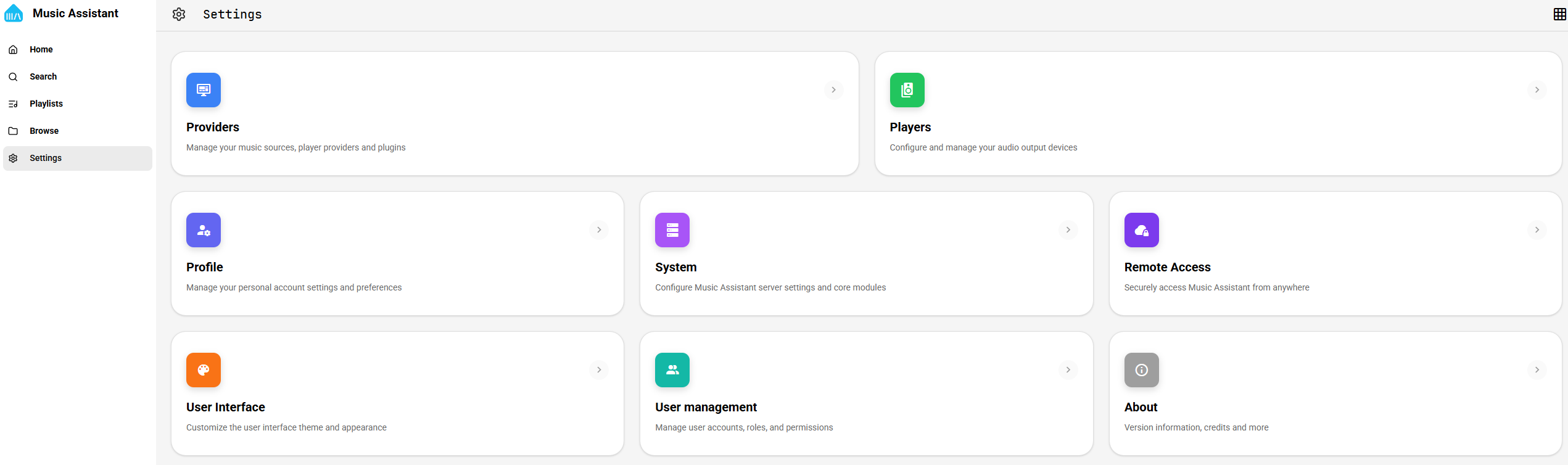Open Remote Access via its right chevron
1568x465 pixels.
(1537, 230)
